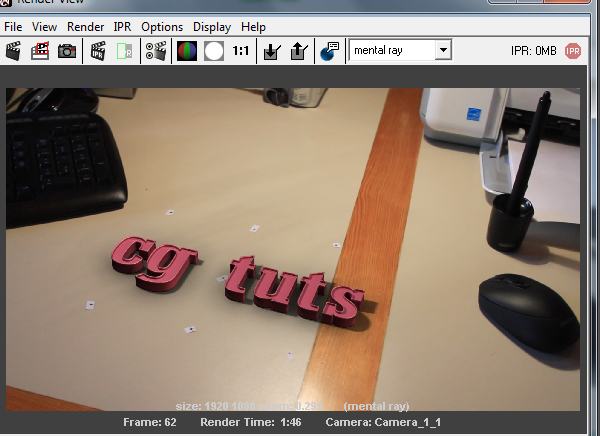
Task: Take a snapshot with the camera icon
Action: point(67,51)
